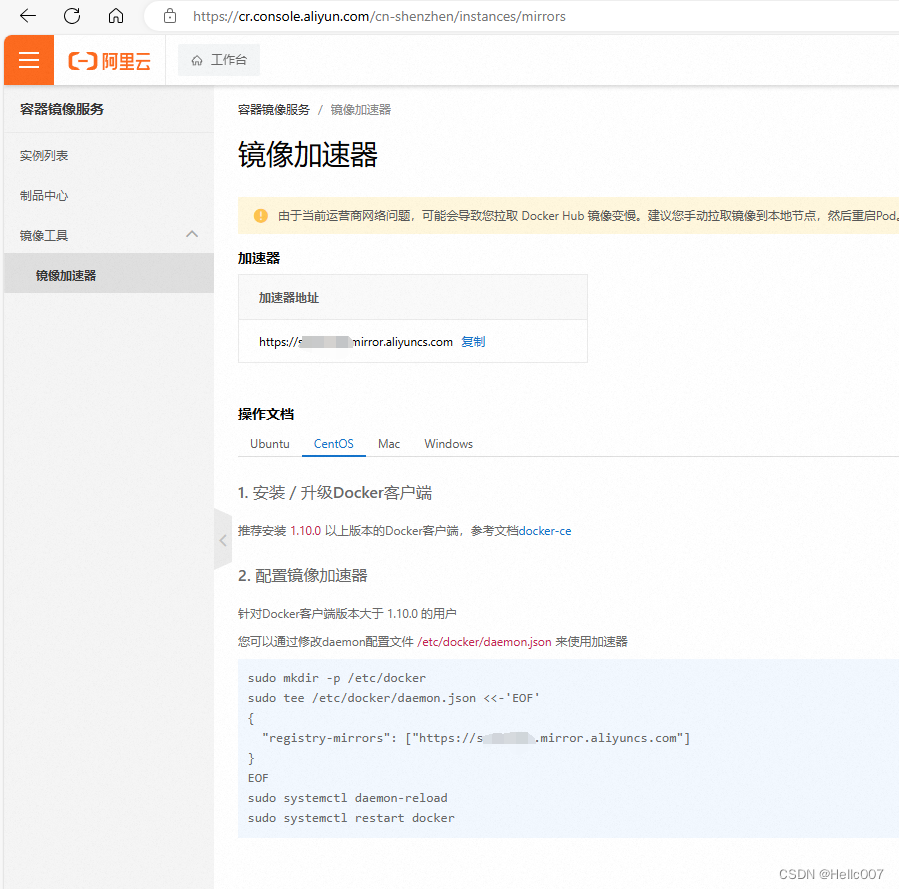
Task: Click the 'sudo mkdir -p /etc/docker' line
Action: (x=337, y=678)
